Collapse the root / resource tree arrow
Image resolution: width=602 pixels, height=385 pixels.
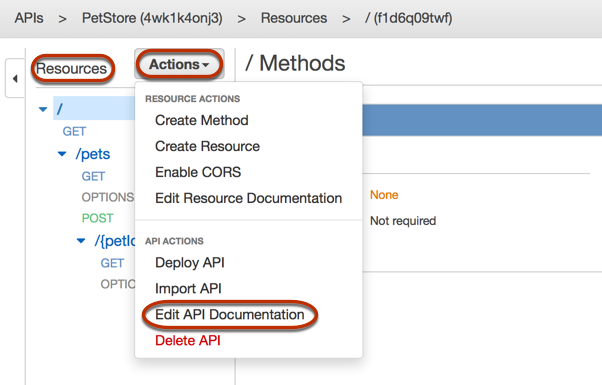(x=43, y=109)
